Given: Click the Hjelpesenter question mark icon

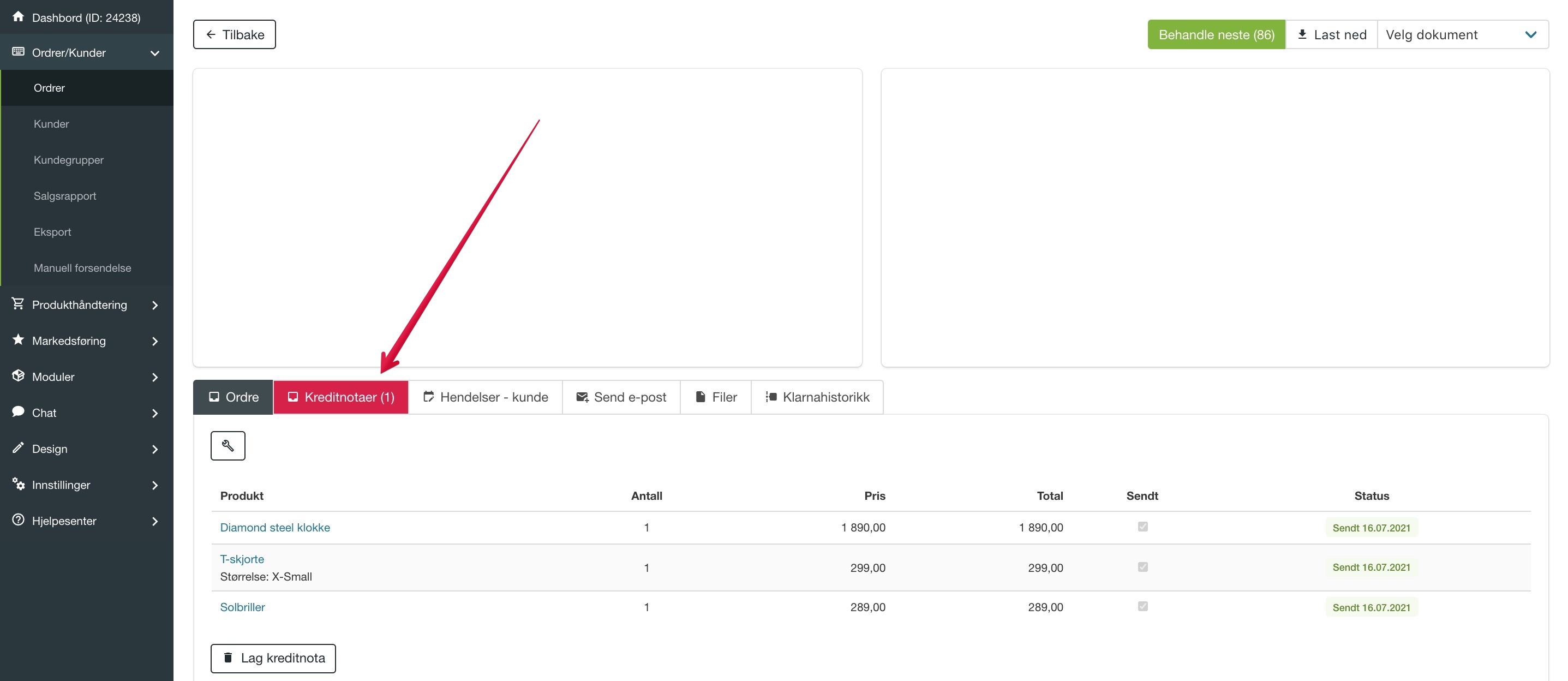Looking at the screenshot, I should pos(18,519).
